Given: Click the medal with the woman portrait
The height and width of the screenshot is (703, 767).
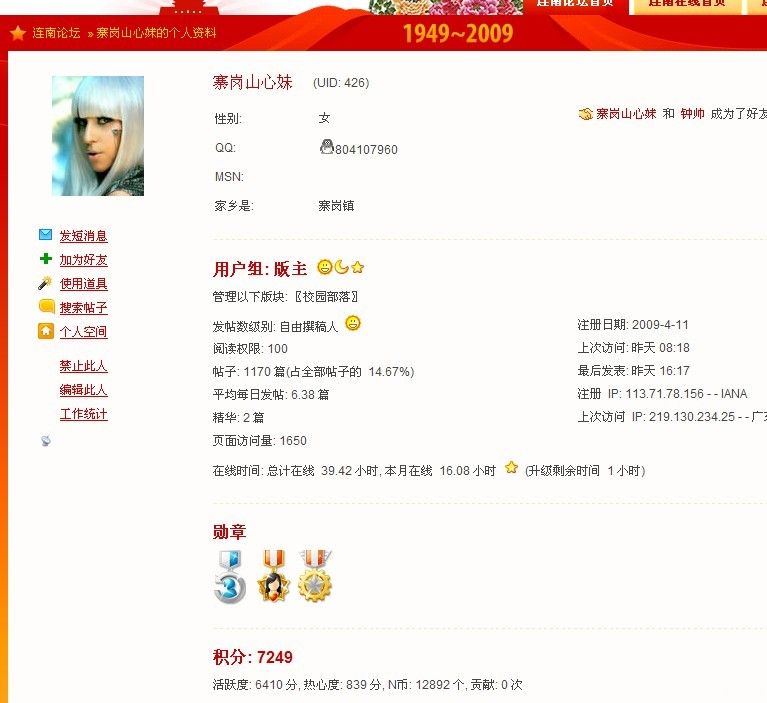Looking at the screenshot, I should point(273,576).
